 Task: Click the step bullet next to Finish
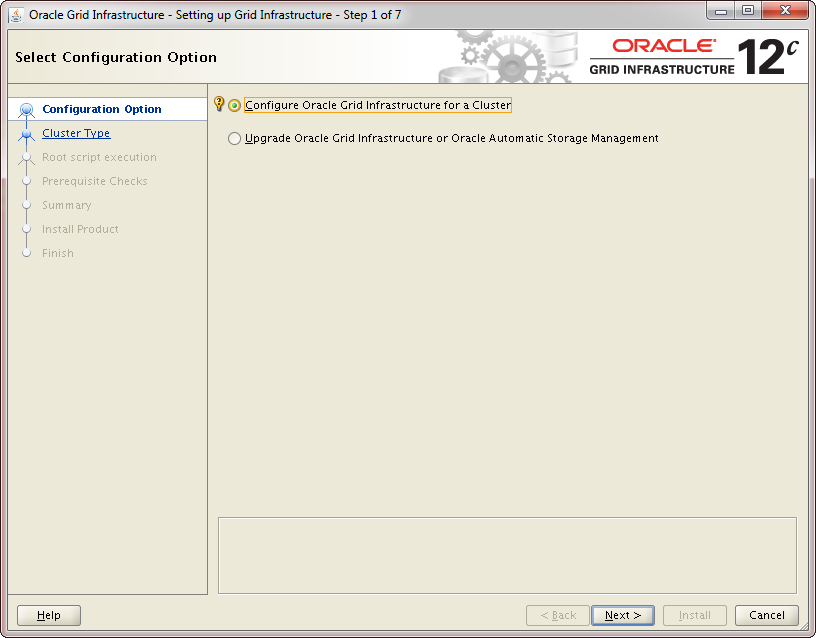tap(27, 253)
